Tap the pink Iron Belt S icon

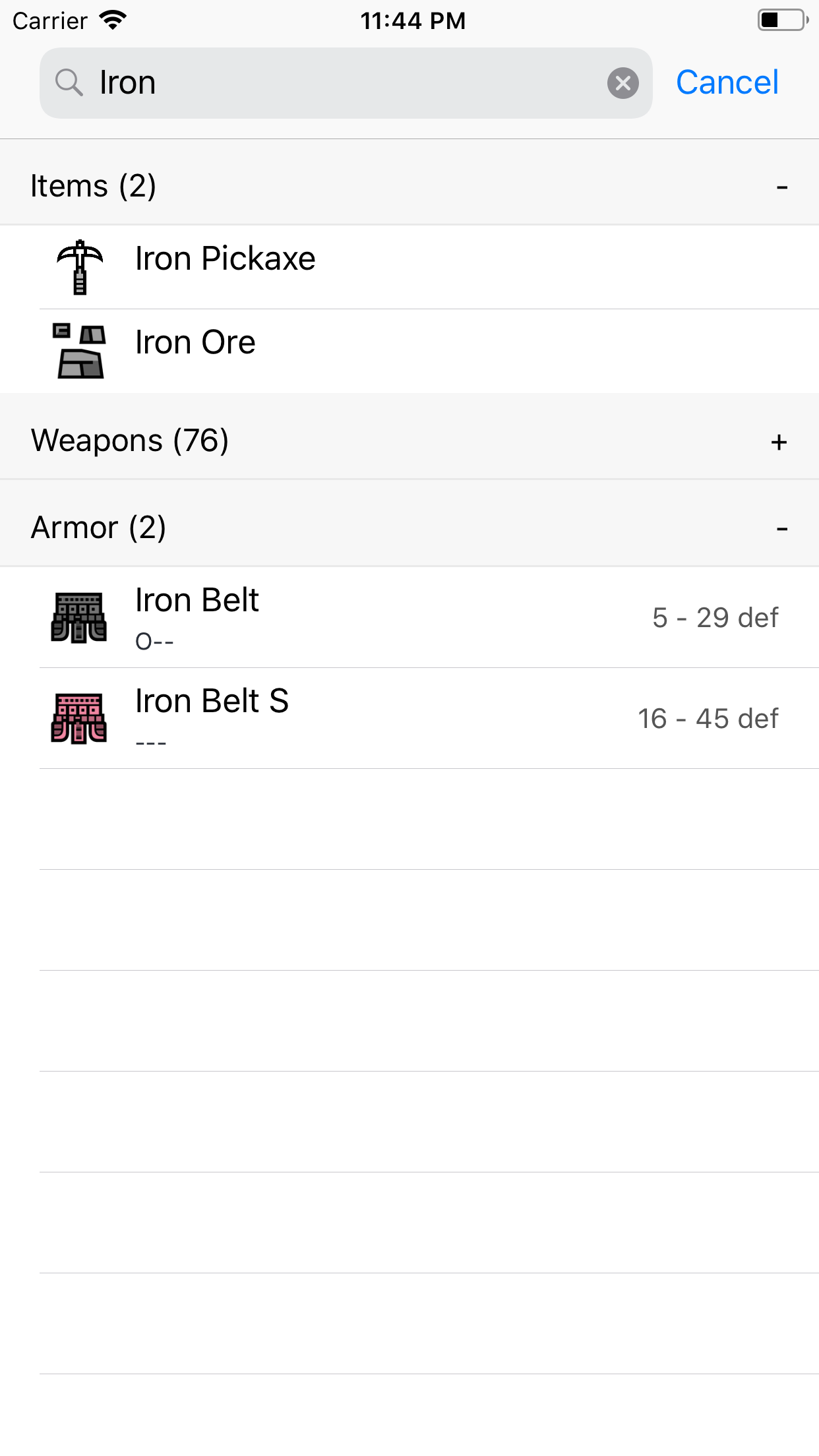(79, 718)
